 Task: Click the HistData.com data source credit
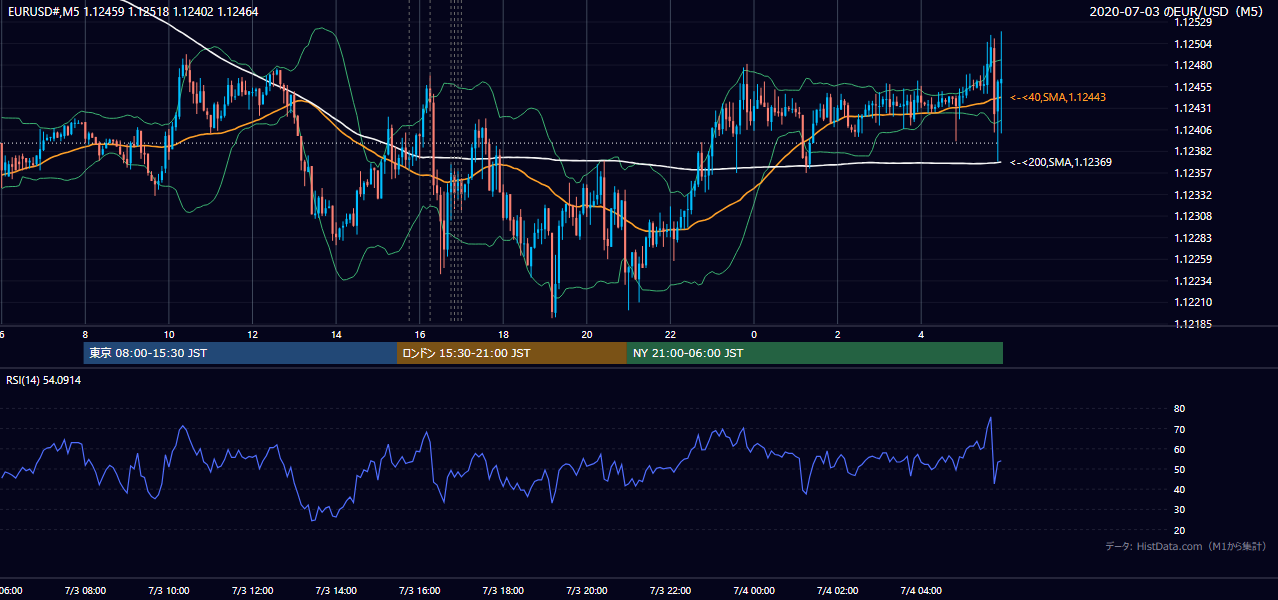(1186, 546)
